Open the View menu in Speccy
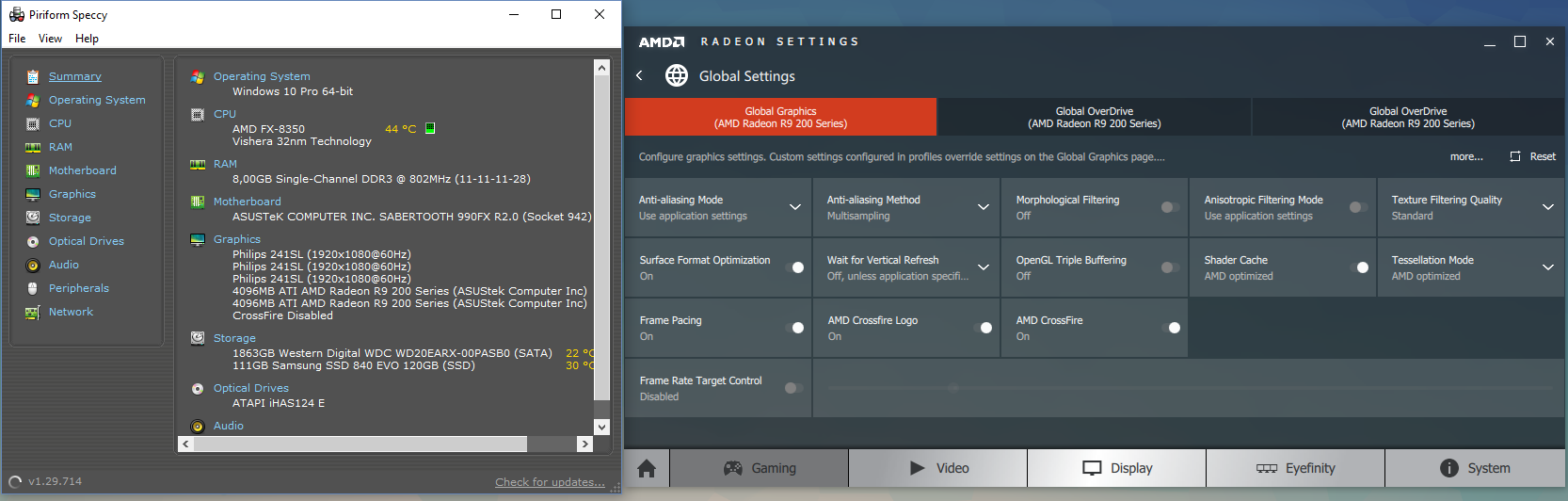 click(50, 39)
